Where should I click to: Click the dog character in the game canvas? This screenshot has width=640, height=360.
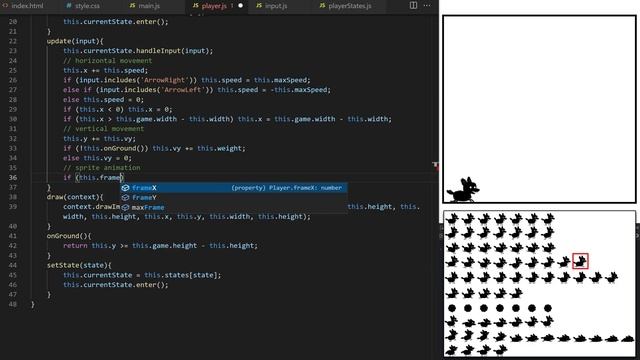pos(463,190)
